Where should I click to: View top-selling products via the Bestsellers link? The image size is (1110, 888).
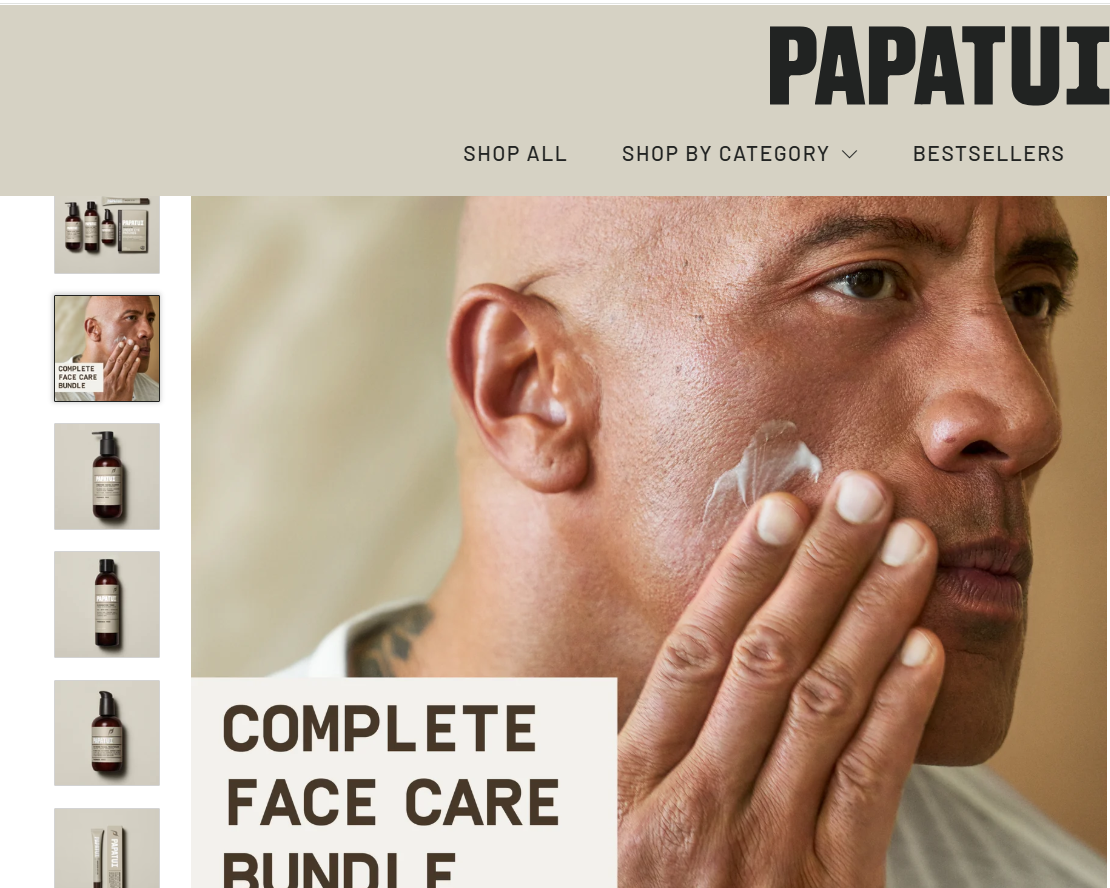(988, 154)
